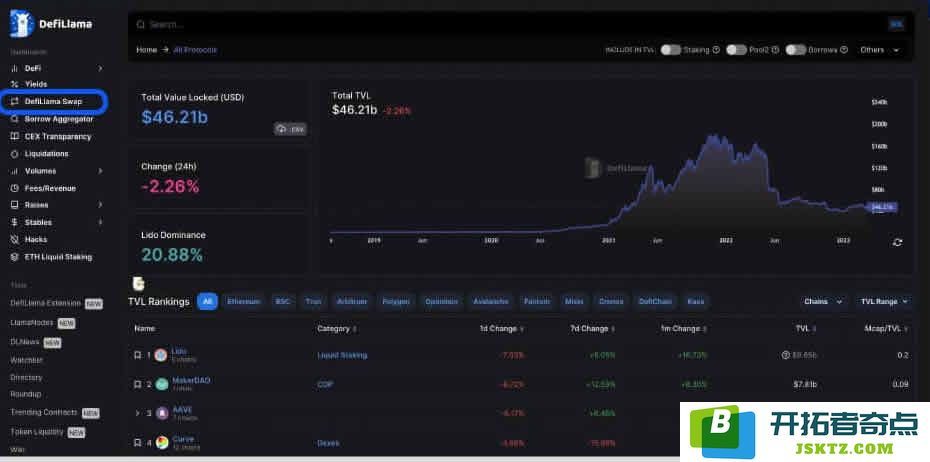Open the Hacks shield-off icon

tap(15, 240)
